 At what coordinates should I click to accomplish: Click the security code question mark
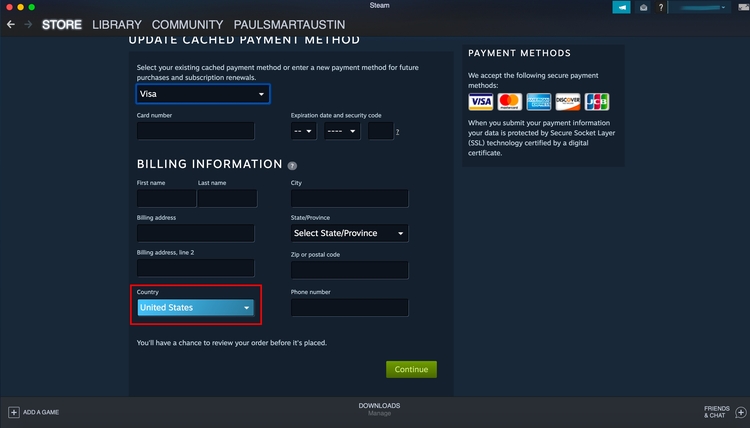point(397,132)
